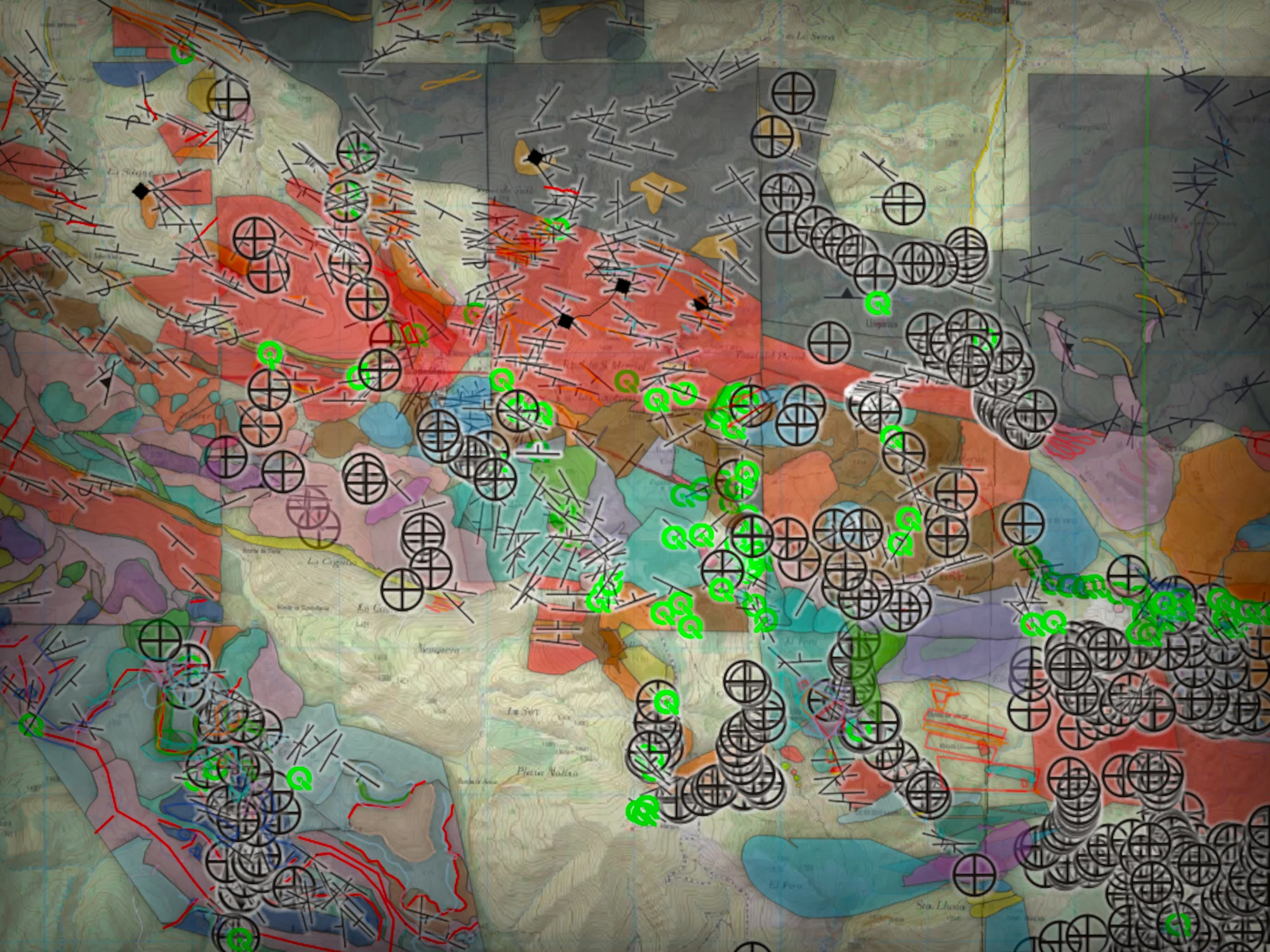Select the purple-filled circle-cross near bottom right
Image resolution: width=1270 pixels, height=952 pixels.
[974, 875]
